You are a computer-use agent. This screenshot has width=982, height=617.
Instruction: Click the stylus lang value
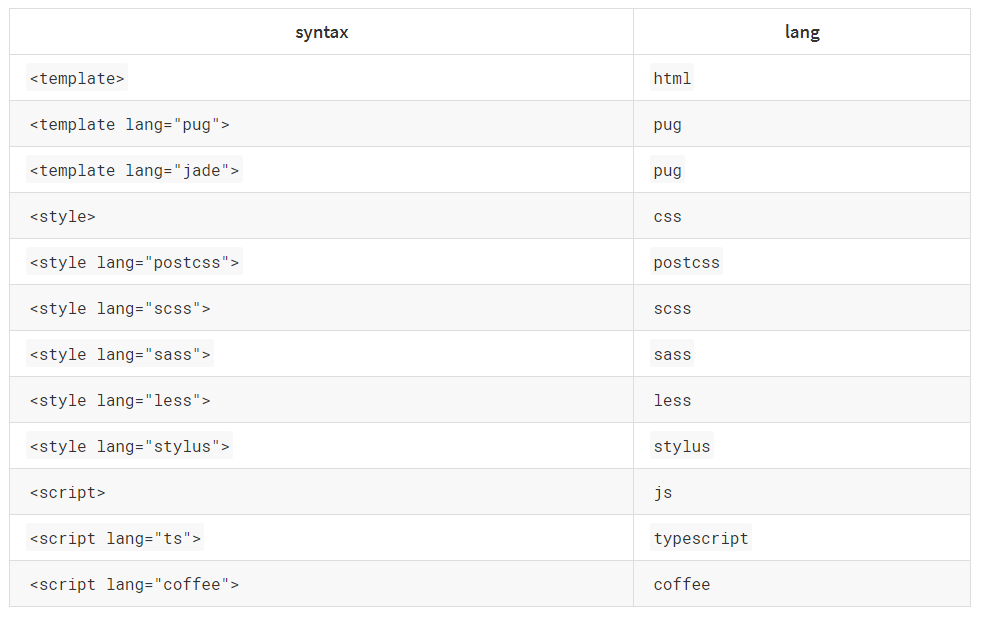[682, 446]
